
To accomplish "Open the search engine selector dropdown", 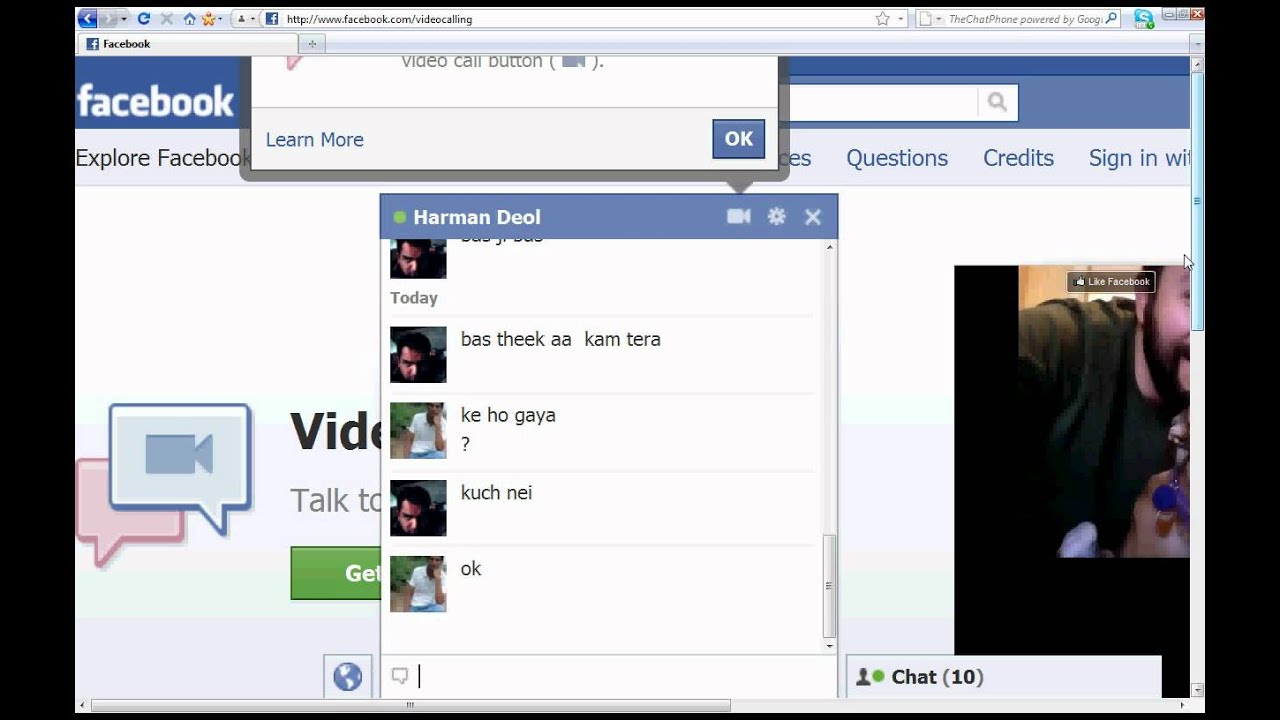I will coord(930,18).
